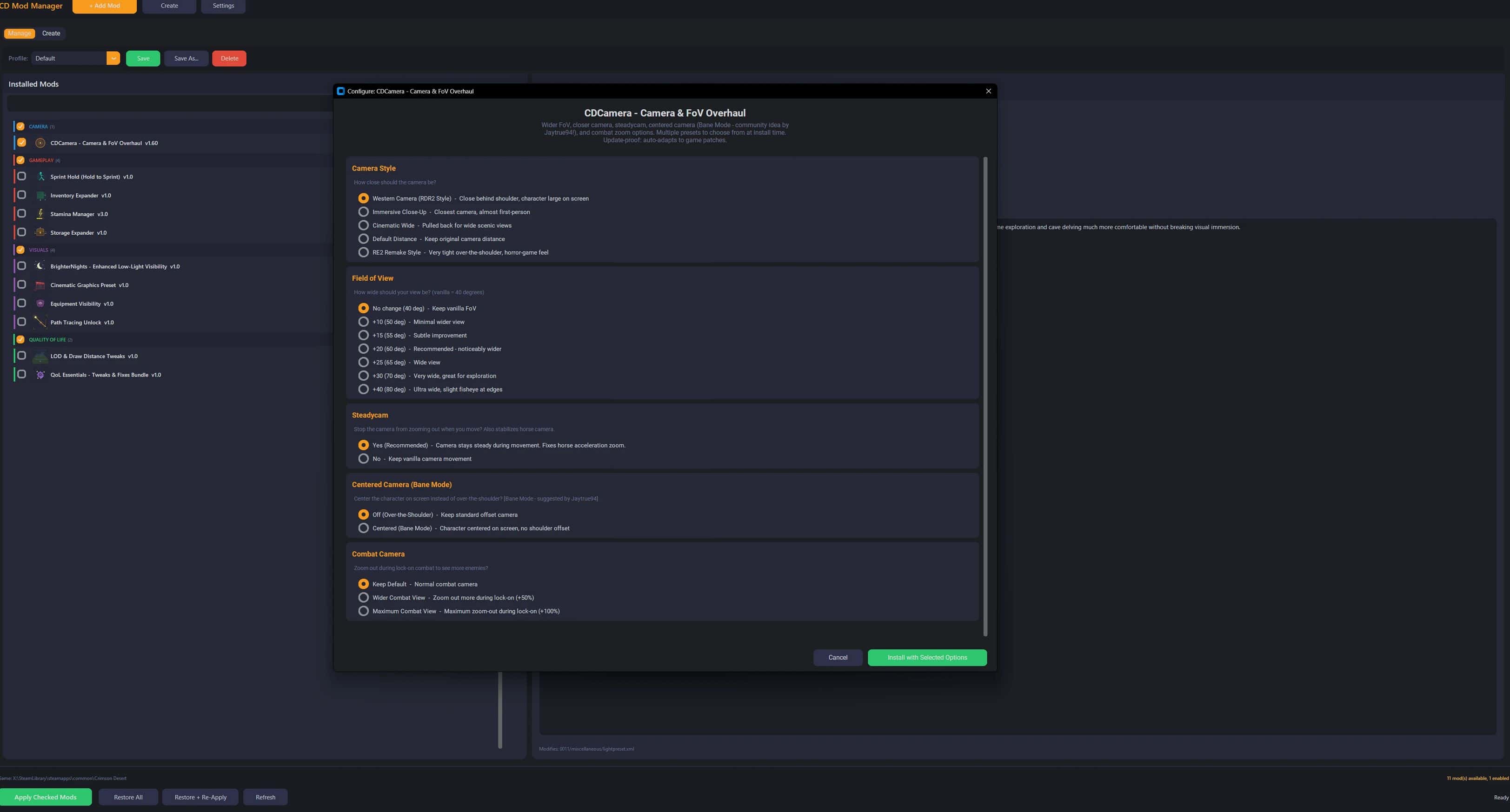Click the Sprint Hold runner icon
Viewport: 1510px width, 812px height.
pyautogui.click(x=40, y=176)
